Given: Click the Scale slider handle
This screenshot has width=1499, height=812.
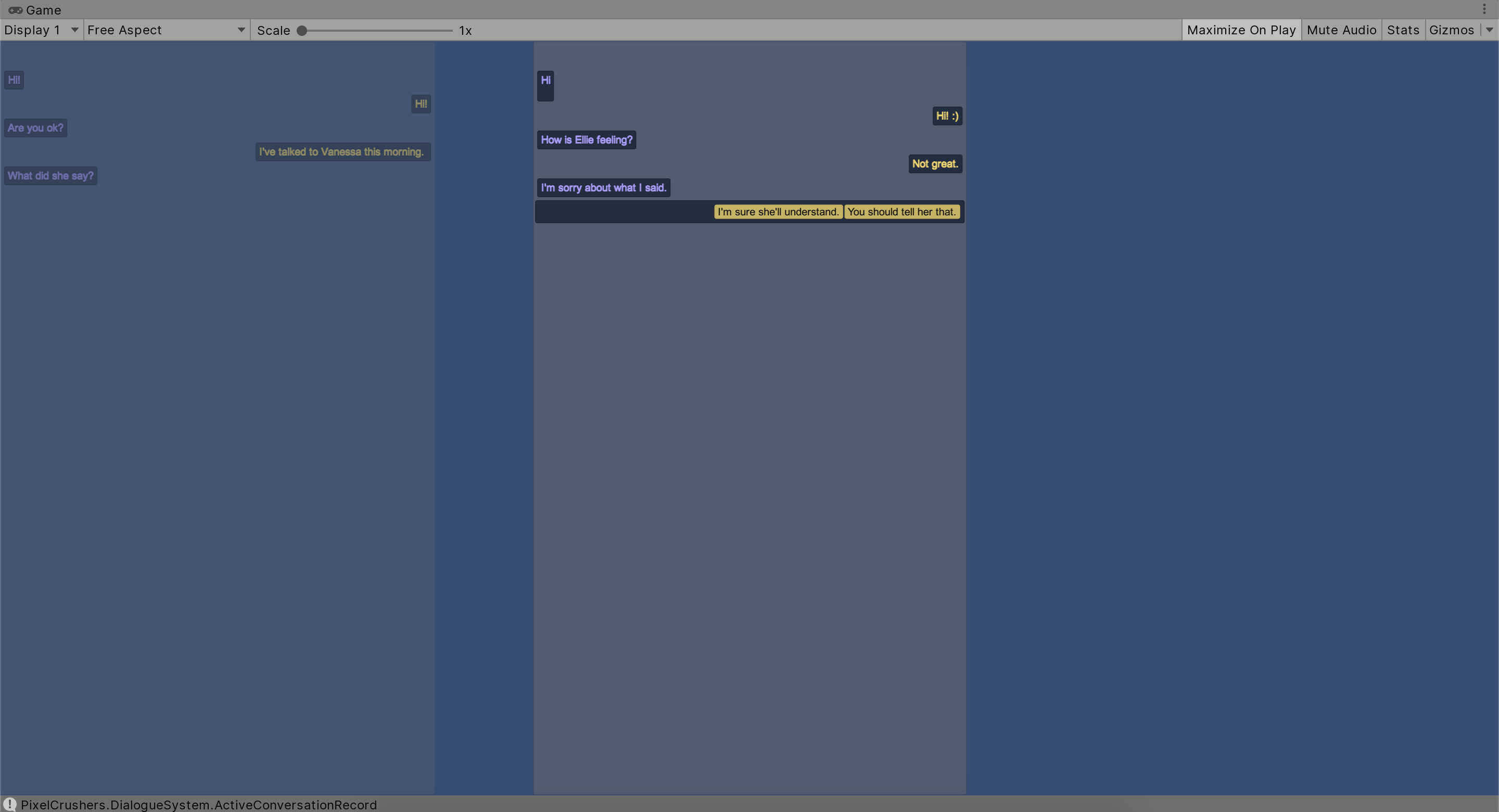Looking at the screenshot, I should click(x=302, y=30).
